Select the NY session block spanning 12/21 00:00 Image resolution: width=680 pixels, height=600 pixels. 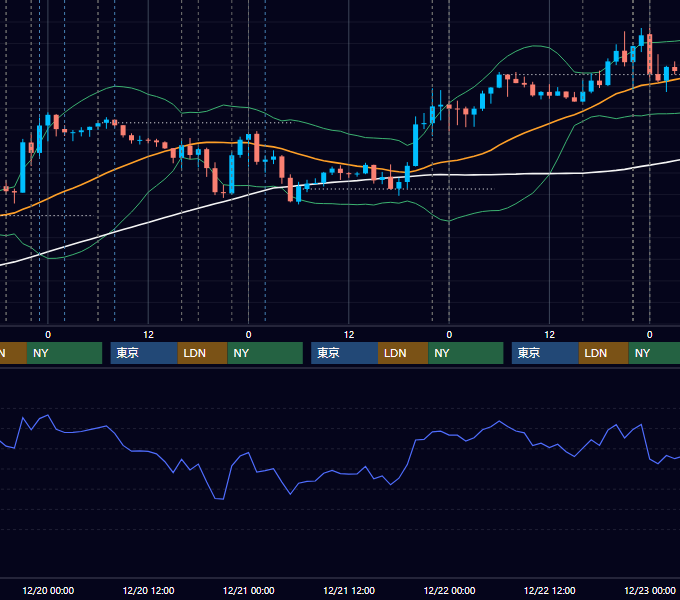pos(265,353)
